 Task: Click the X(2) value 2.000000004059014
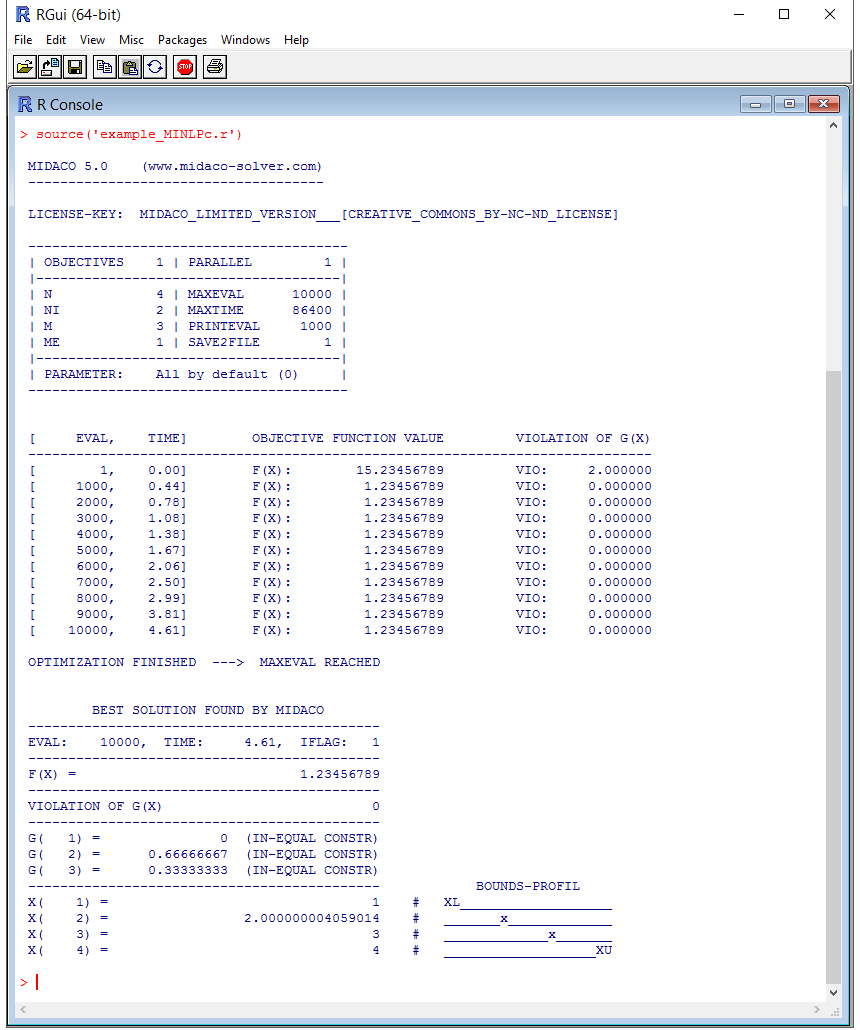click(312, 918)
